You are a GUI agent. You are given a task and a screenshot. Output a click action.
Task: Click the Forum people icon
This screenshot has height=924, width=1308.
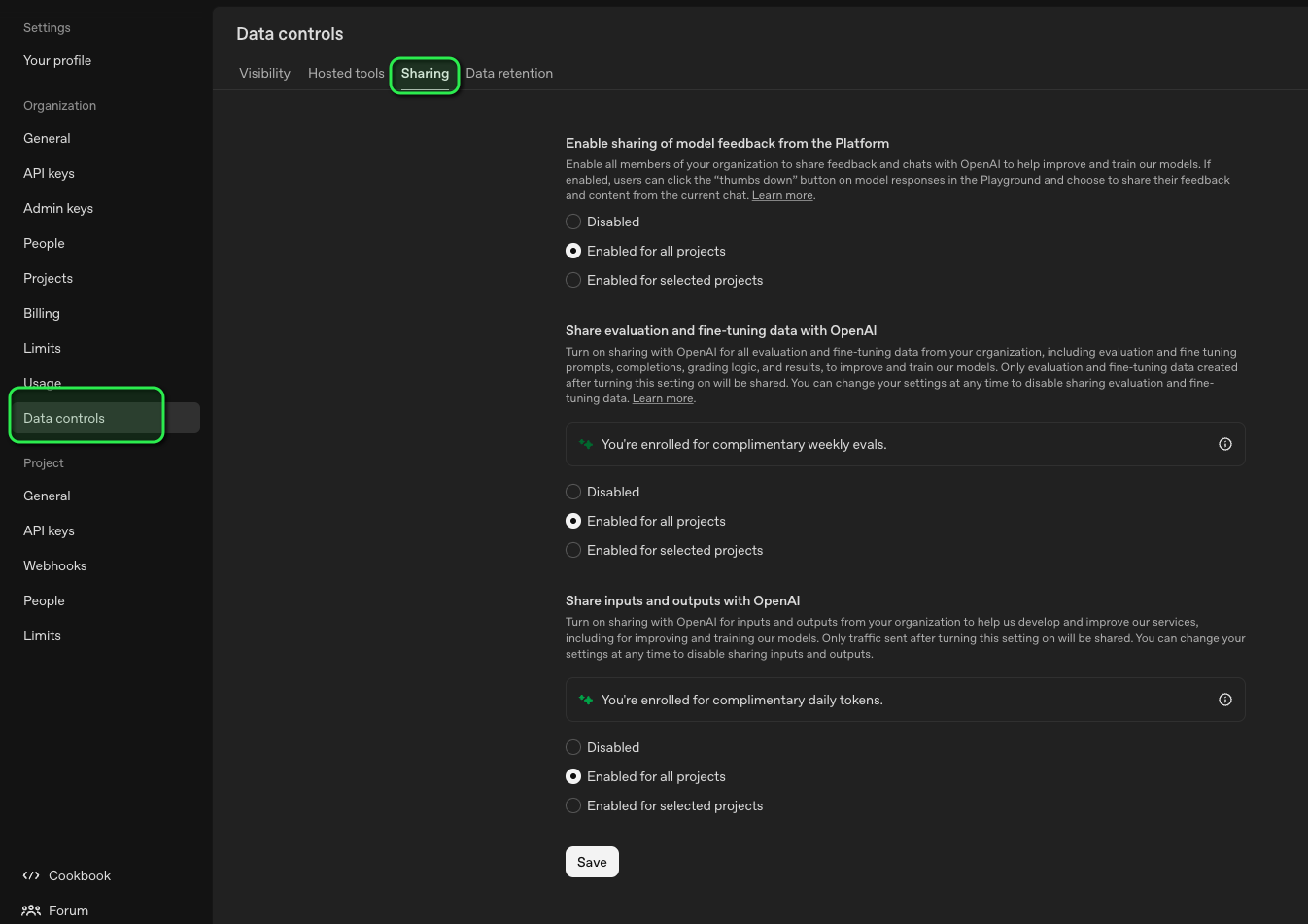coord(31,910)
